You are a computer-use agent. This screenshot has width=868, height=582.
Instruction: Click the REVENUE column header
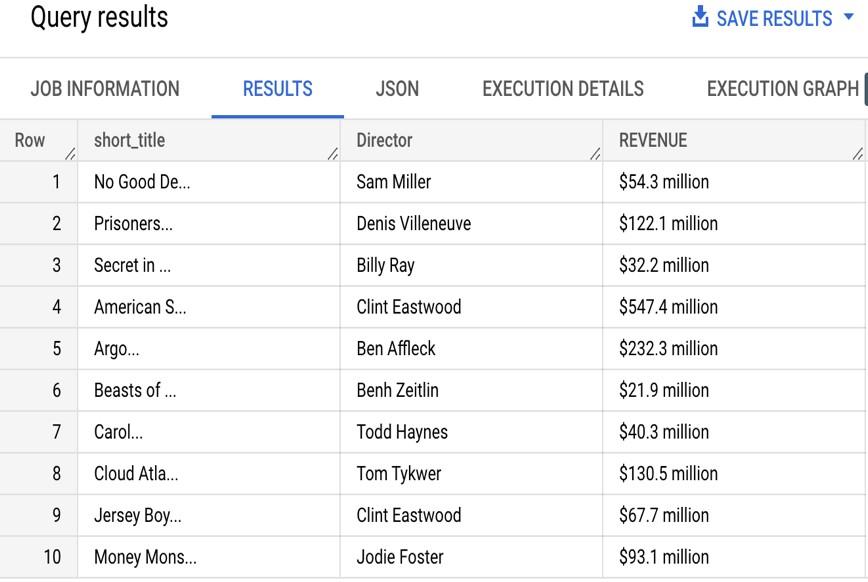[734, 141]
